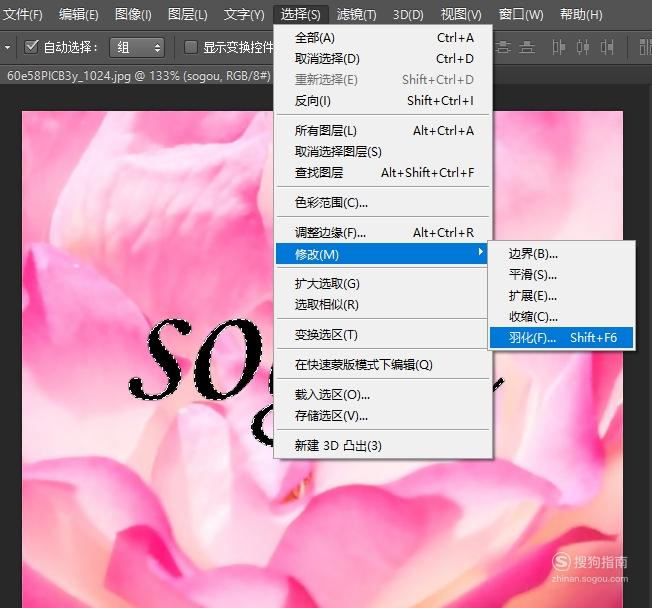Open the tool preset picker arrow
Viewport: 652px width, 608px height.
click(7, 47)
